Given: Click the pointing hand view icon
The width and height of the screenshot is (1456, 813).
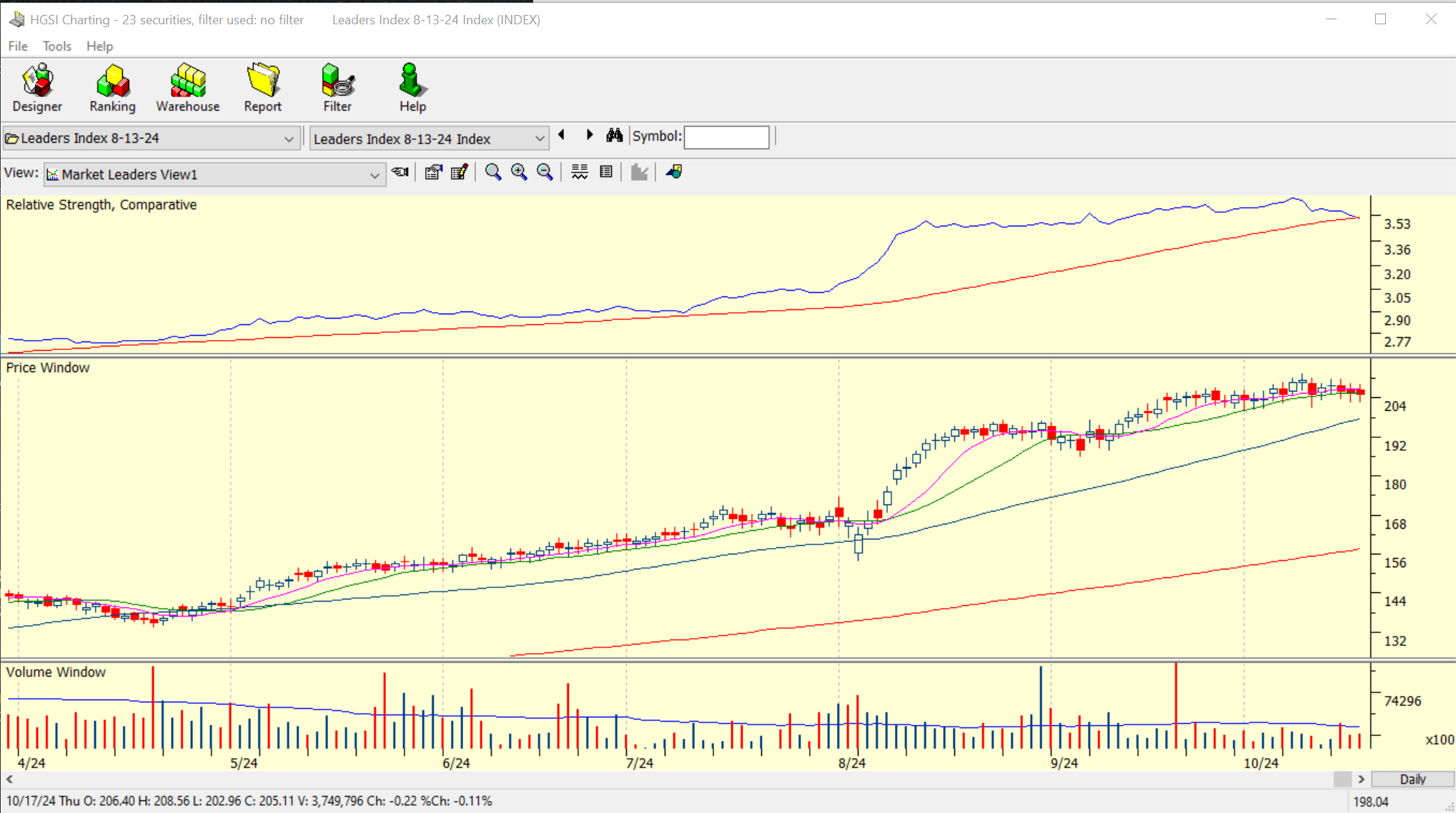Looking at the screenshot, I should point(400,172).
